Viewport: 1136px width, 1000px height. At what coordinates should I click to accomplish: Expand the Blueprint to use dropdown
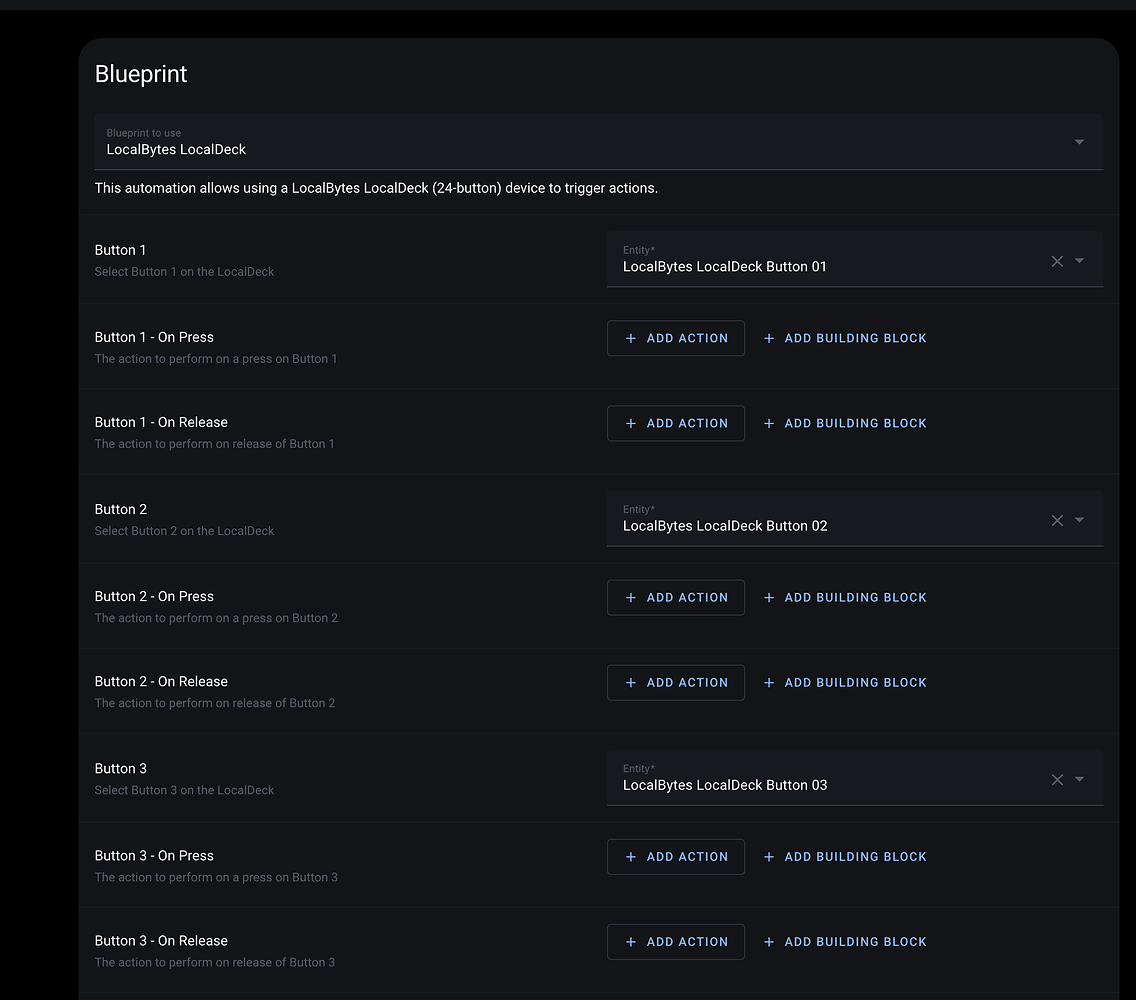(x=598, y=142)
